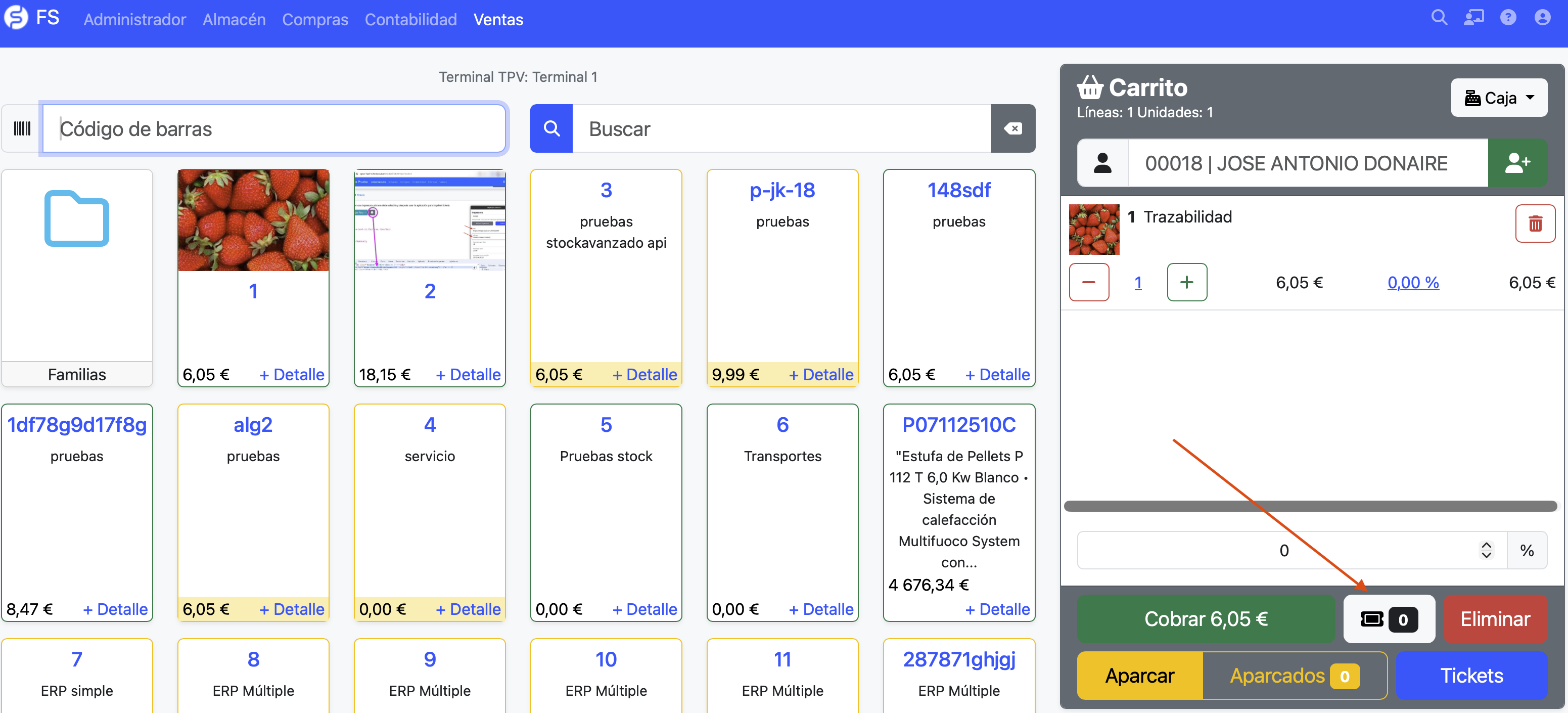Image resolution: width=1568 pixels, height=713 pixels.
Task: Click the FS brand text
Action: (48, 18)
